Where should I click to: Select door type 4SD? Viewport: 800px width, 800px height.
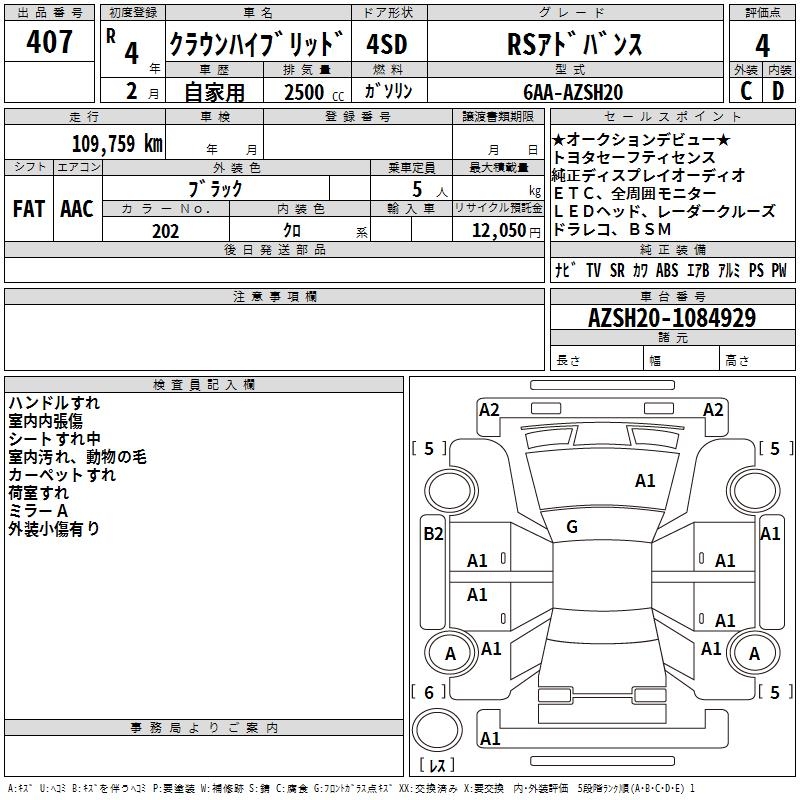(x=387, y=44)
